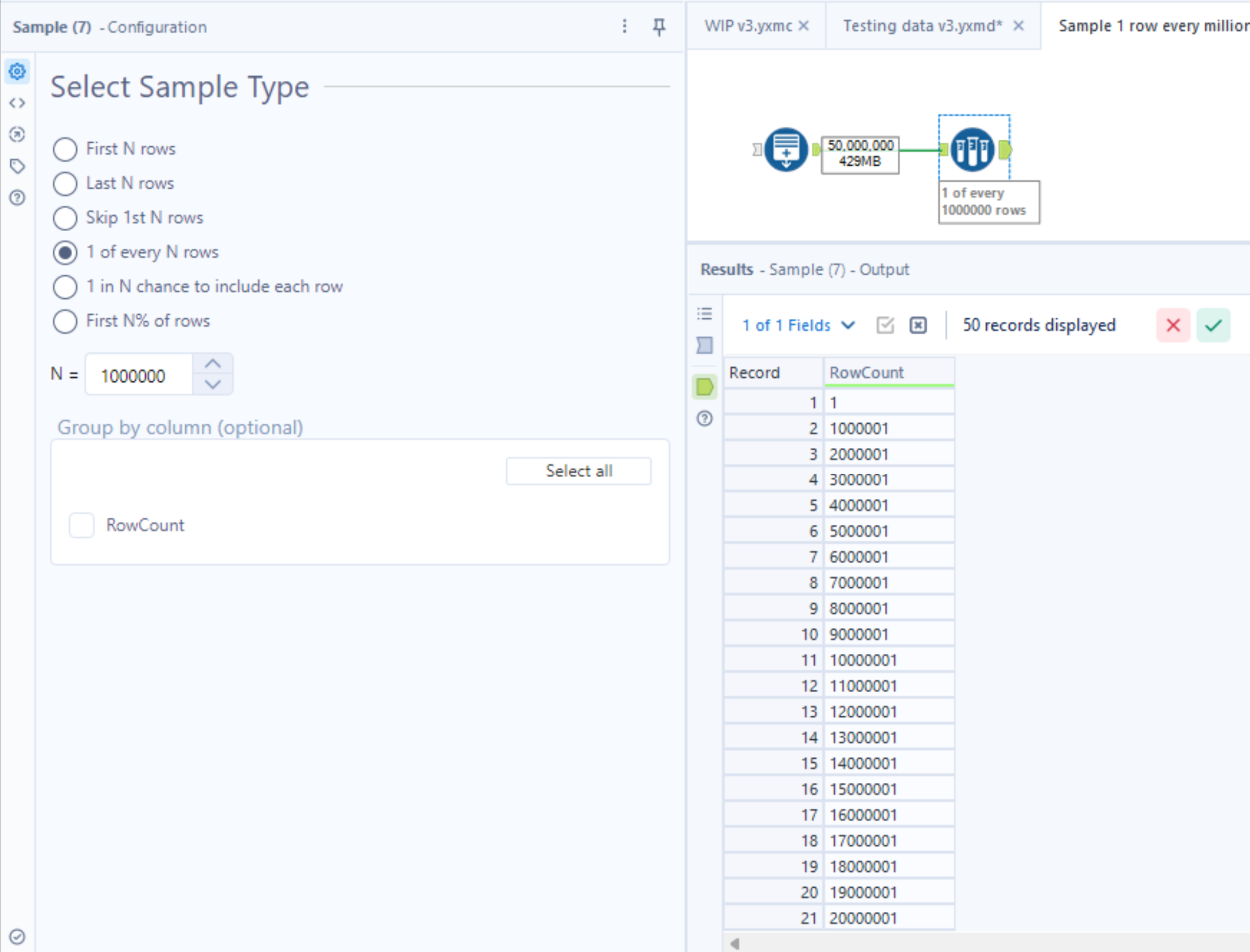Select the First N rows sample type
1250x952 pixels.
pyautogui.click(x=65, y=149)
